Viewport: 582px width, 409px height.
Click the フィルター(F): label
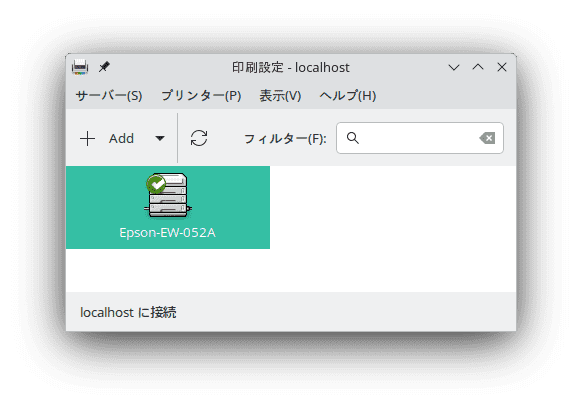(x=285, y=138)
